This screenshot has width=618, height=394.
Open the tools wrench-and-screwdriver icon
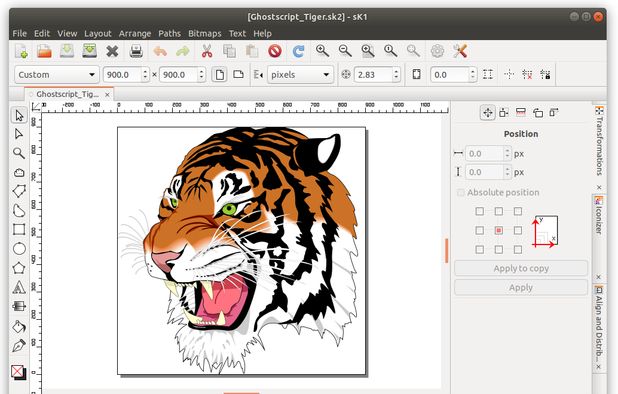(x=460, y=51)
